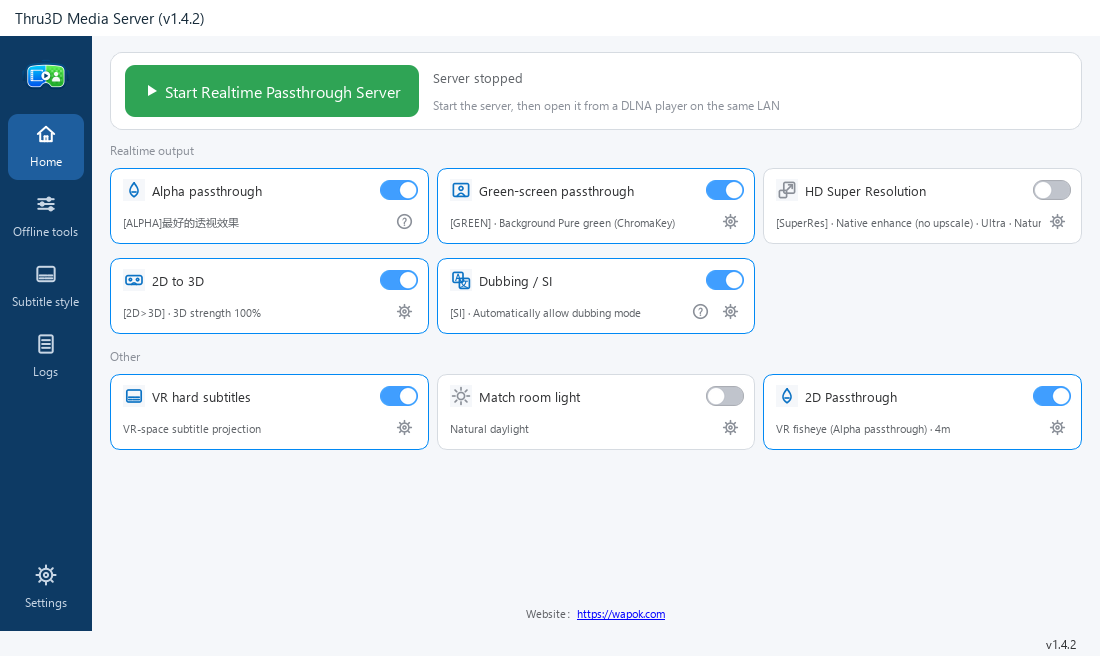Click Dubbing / SI help question icon
Image resolution: width=1100 pixels, height=656 pixels.
coord(700,312)
